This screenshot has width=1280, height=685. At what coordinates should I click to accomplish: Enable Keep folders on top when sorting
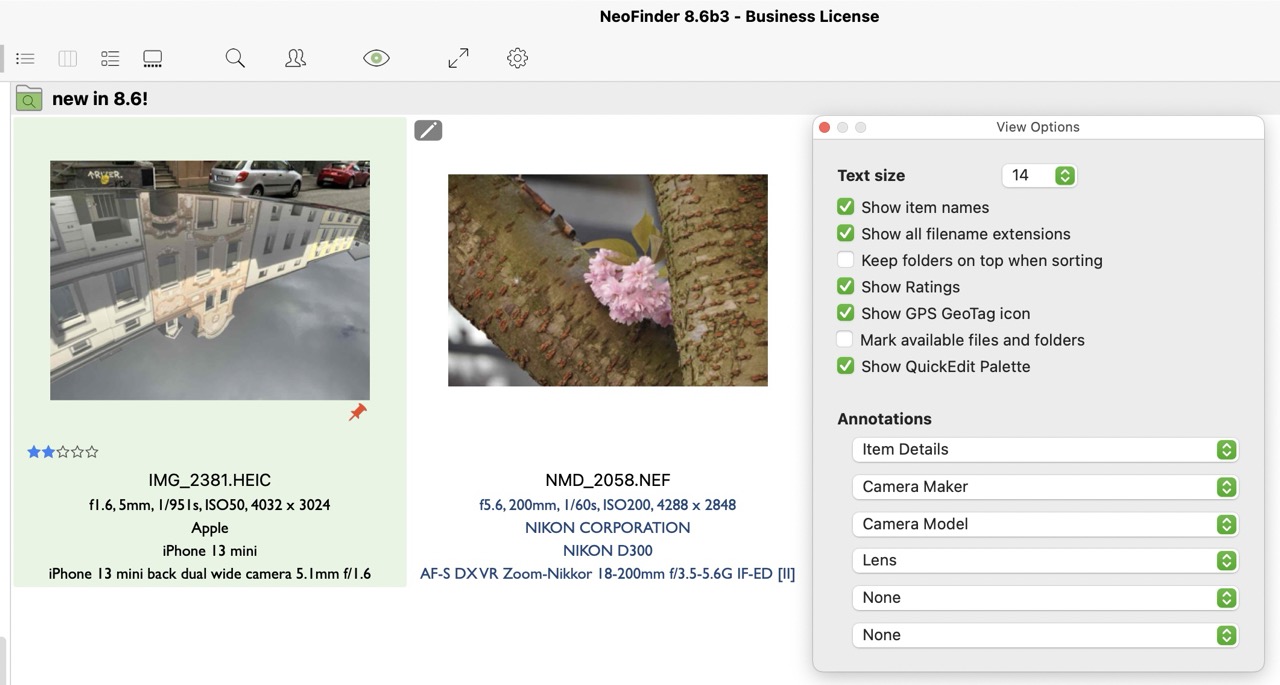pos(845,260)
